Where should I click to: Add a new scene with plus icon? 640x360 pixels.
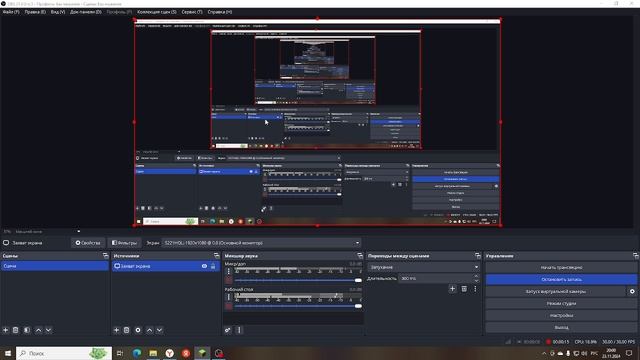(6, 330)
